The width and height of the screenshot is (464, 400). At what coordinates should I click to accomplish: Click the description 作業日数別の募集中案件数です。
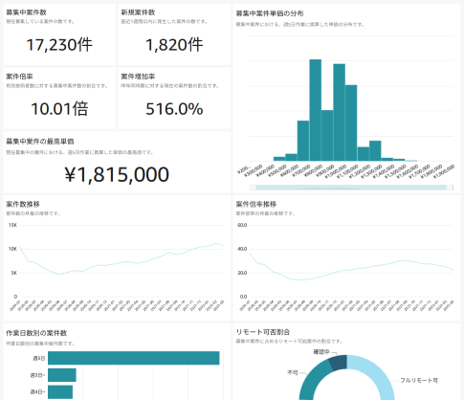(x=40, y=343)
